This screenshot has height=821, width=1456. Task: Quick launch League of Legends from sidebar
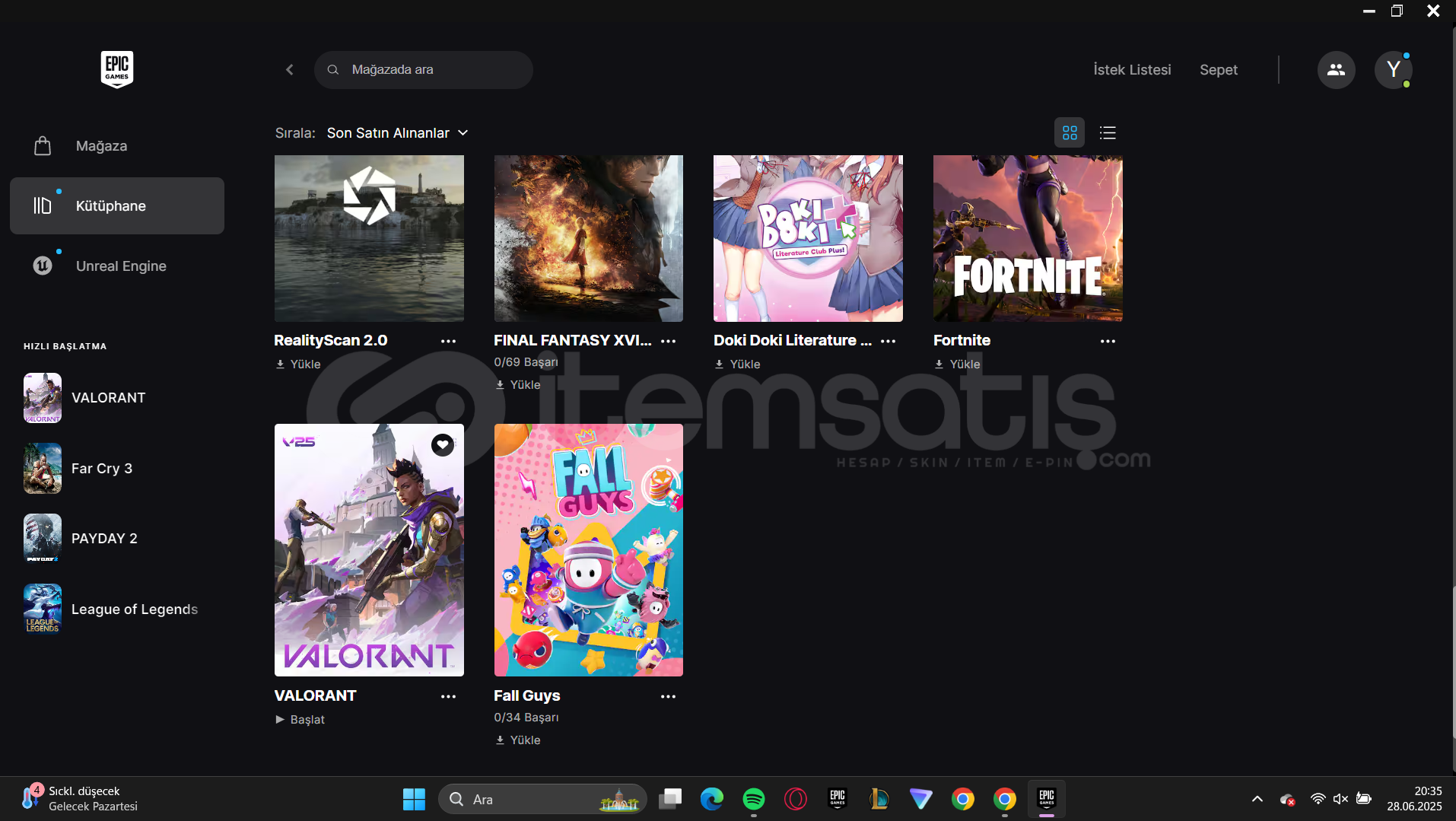[110, 609]
